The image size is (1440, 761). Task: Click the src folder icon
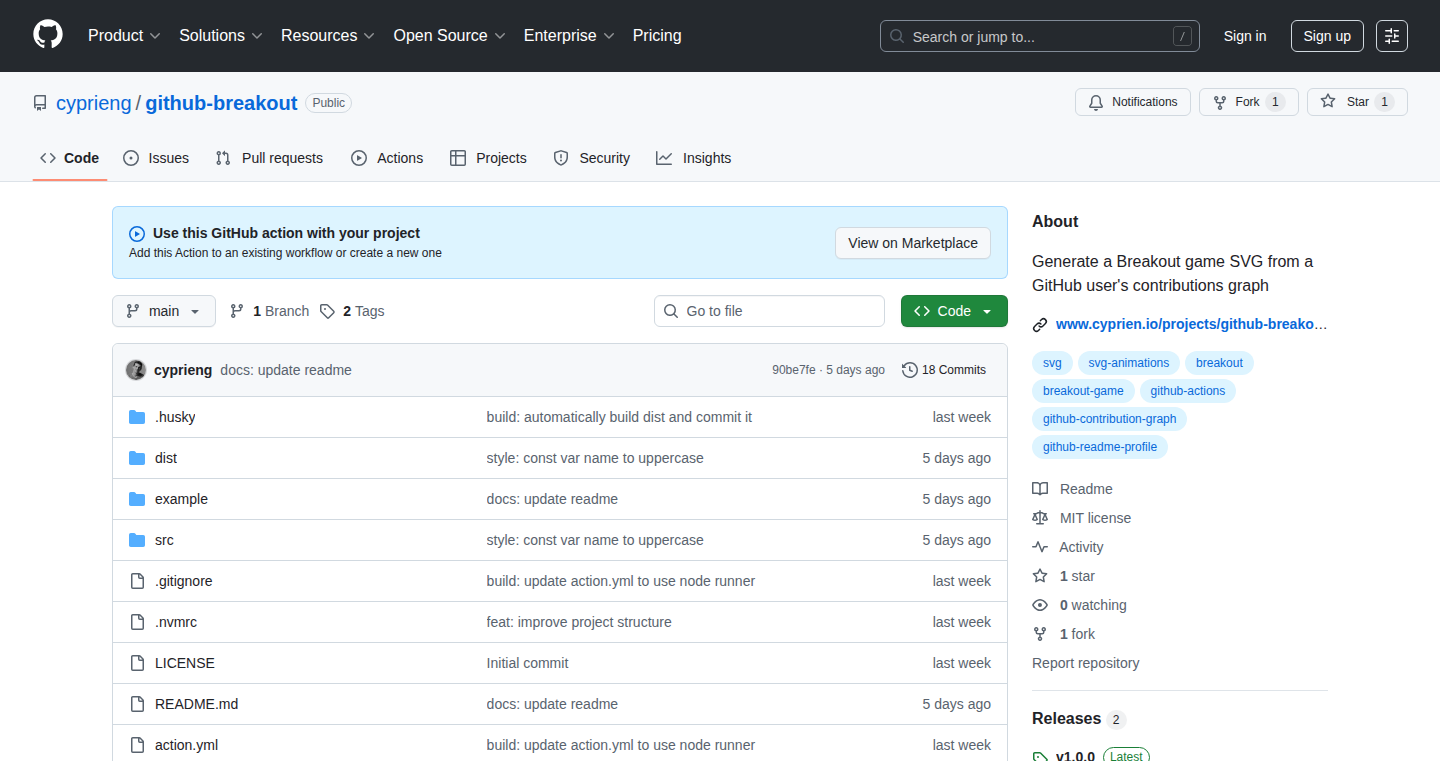coord(137,540)
